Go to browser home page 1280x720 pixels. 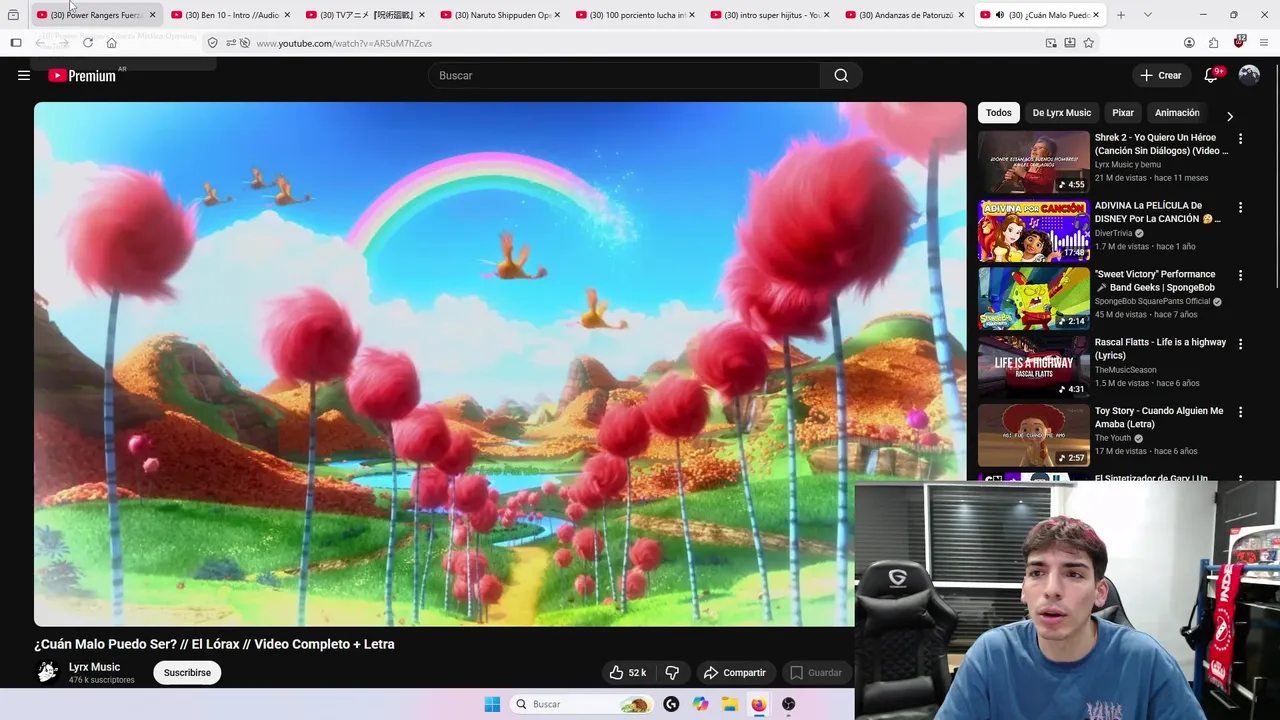[x=111, y=43]
